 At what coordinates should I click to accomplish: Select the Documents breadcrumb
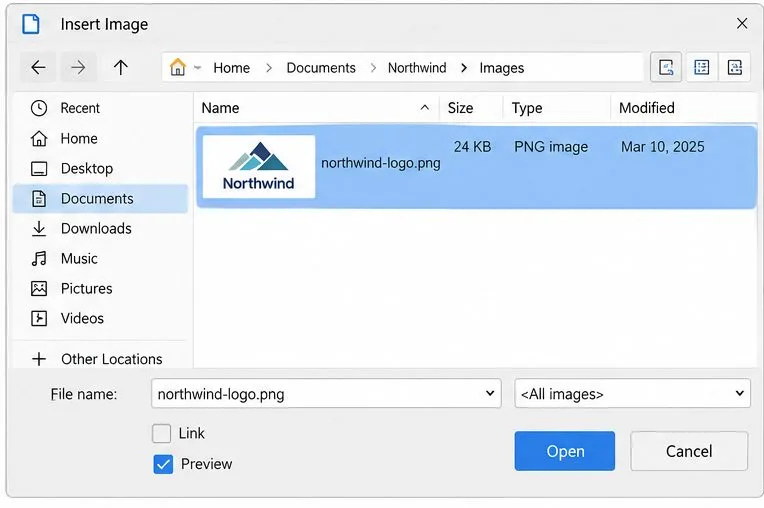321,68
